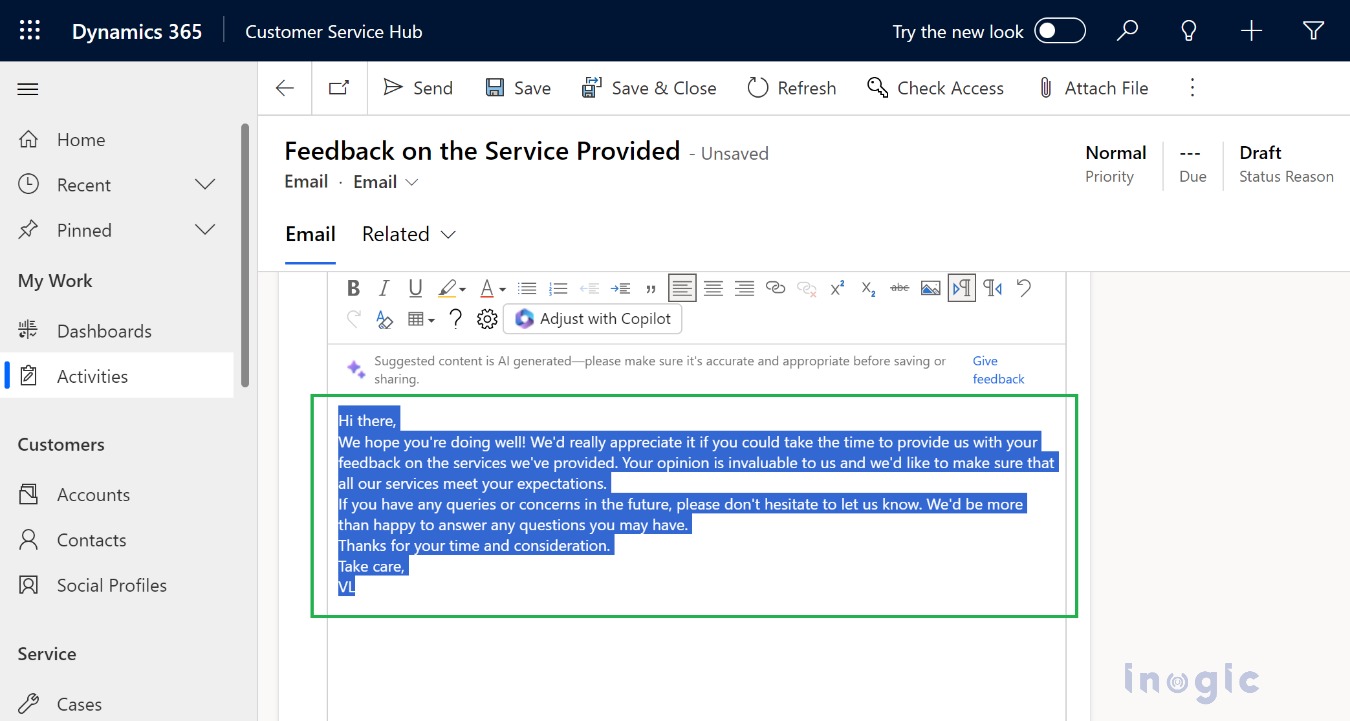Toggle bold formatting on selected text
Screen dimensions: 1350x721
353,288
